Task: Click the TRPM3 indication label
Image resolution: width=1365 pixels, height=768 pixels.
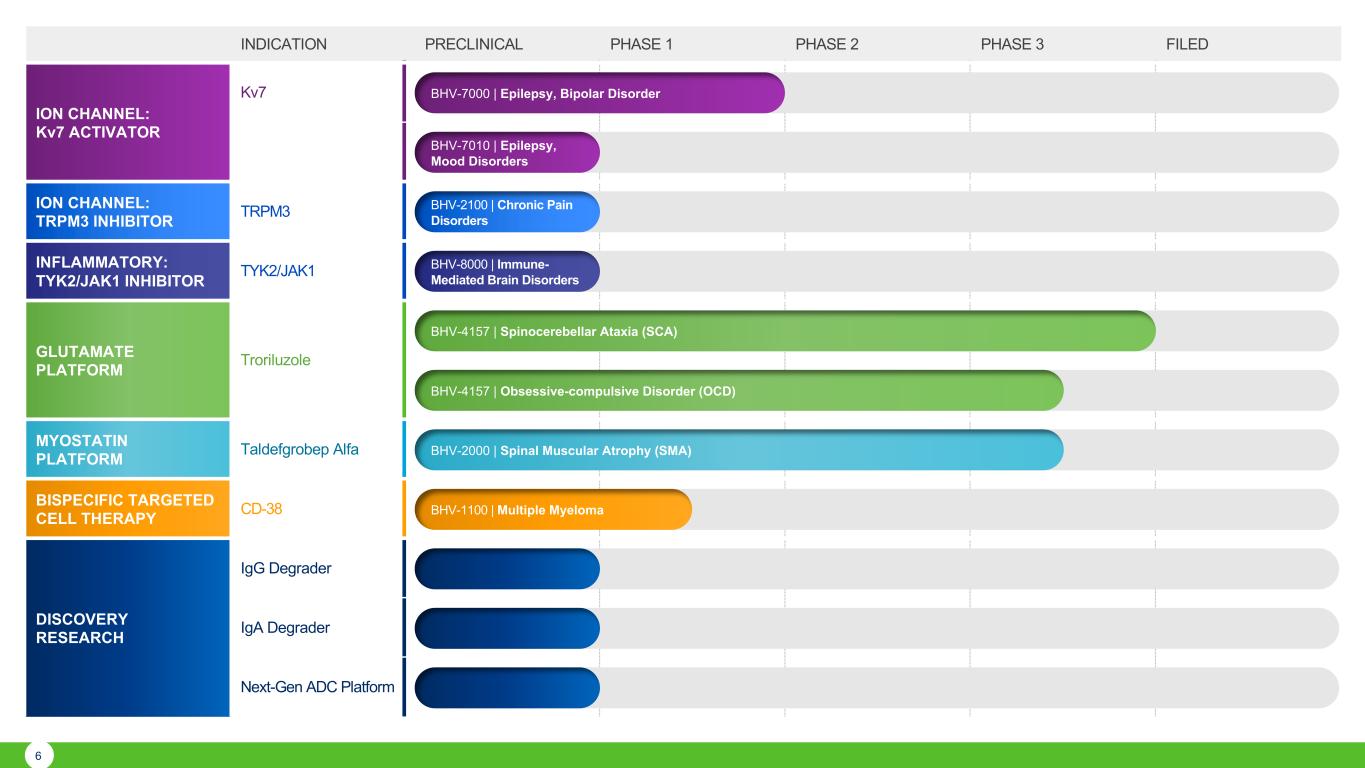Action: pyautogui.click(x=267, y=212)
